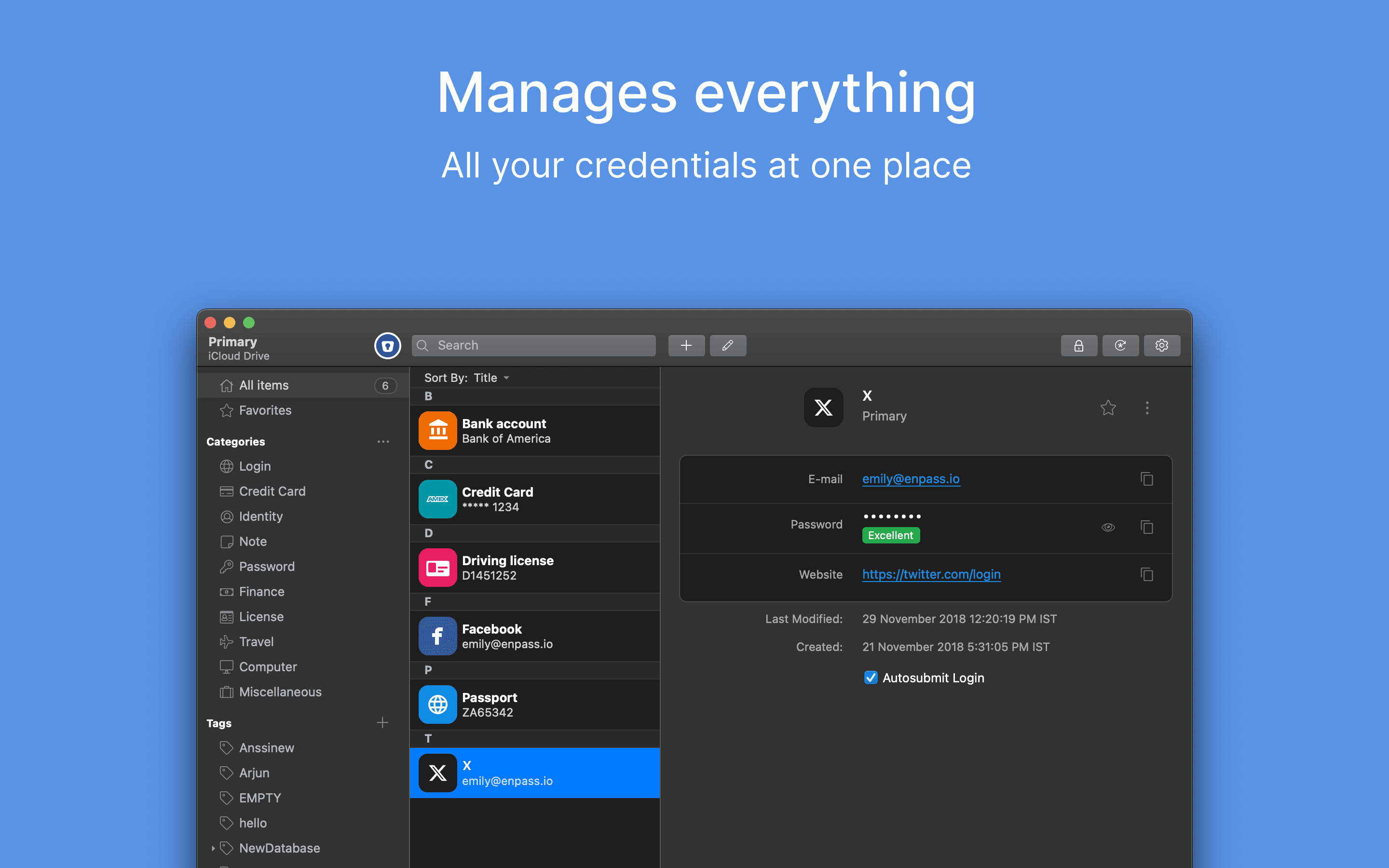Screen dimensions: 1389x868
Task: Lock the Primary vault
Action: click(1078, 345)
